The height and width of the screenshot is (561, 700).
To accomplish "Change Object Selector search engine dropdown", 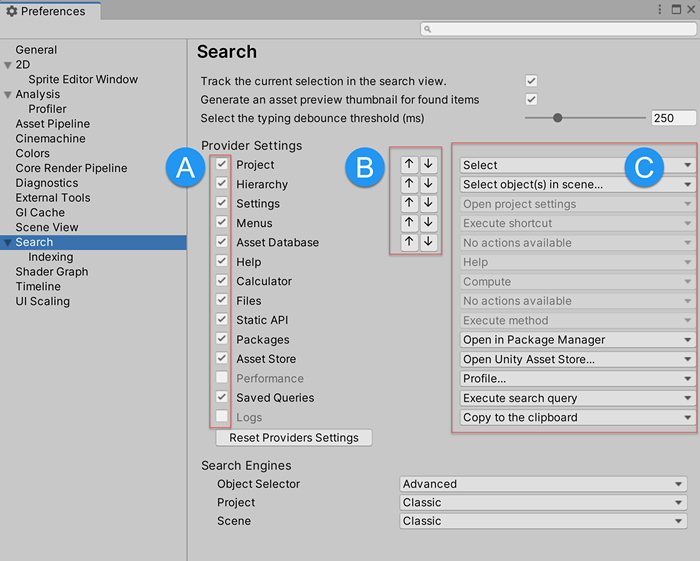I will [x=543, y=484].
